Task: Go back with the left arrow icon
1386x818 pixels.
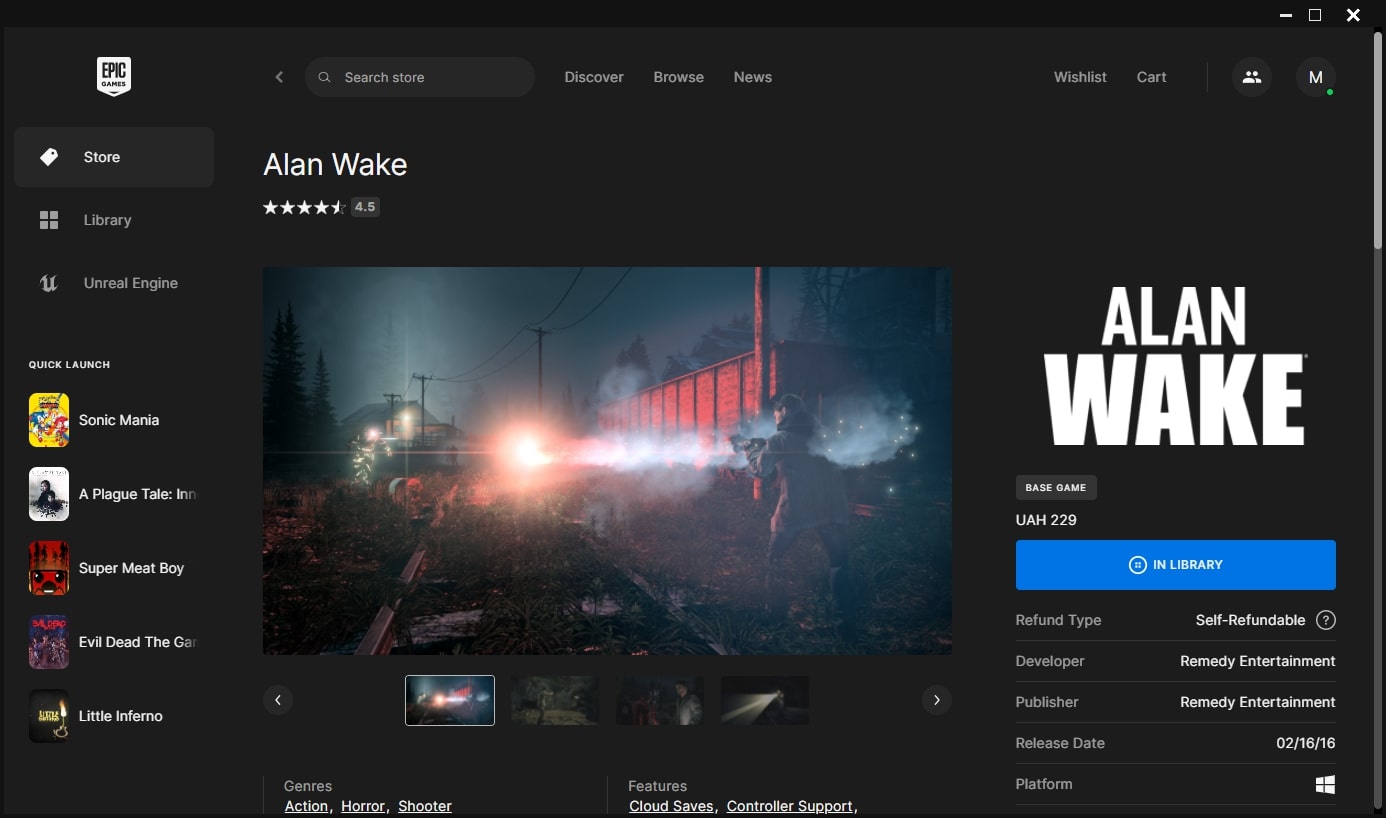Action: click(279, 77)
